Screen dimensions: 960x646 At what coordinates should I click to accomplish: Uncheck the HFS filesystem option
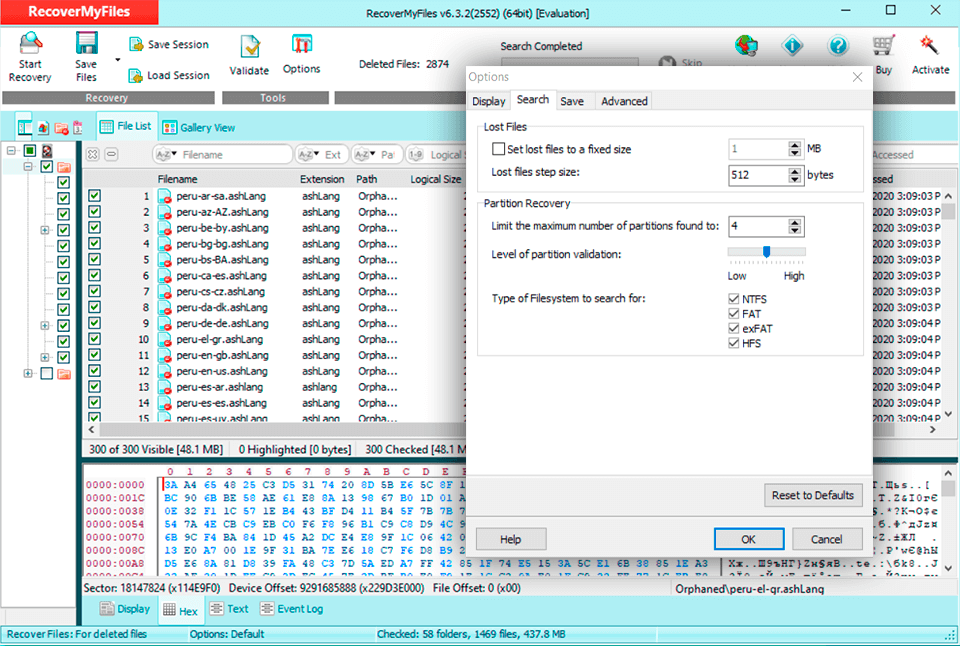click(x=733, y=343)
